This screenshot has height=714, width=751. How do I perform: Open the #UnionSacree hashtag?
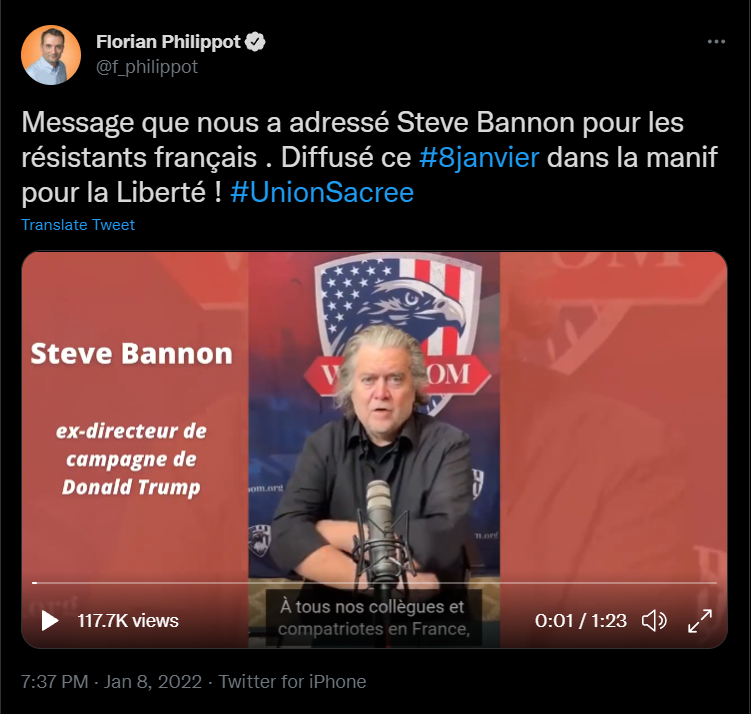pos(322,193)
